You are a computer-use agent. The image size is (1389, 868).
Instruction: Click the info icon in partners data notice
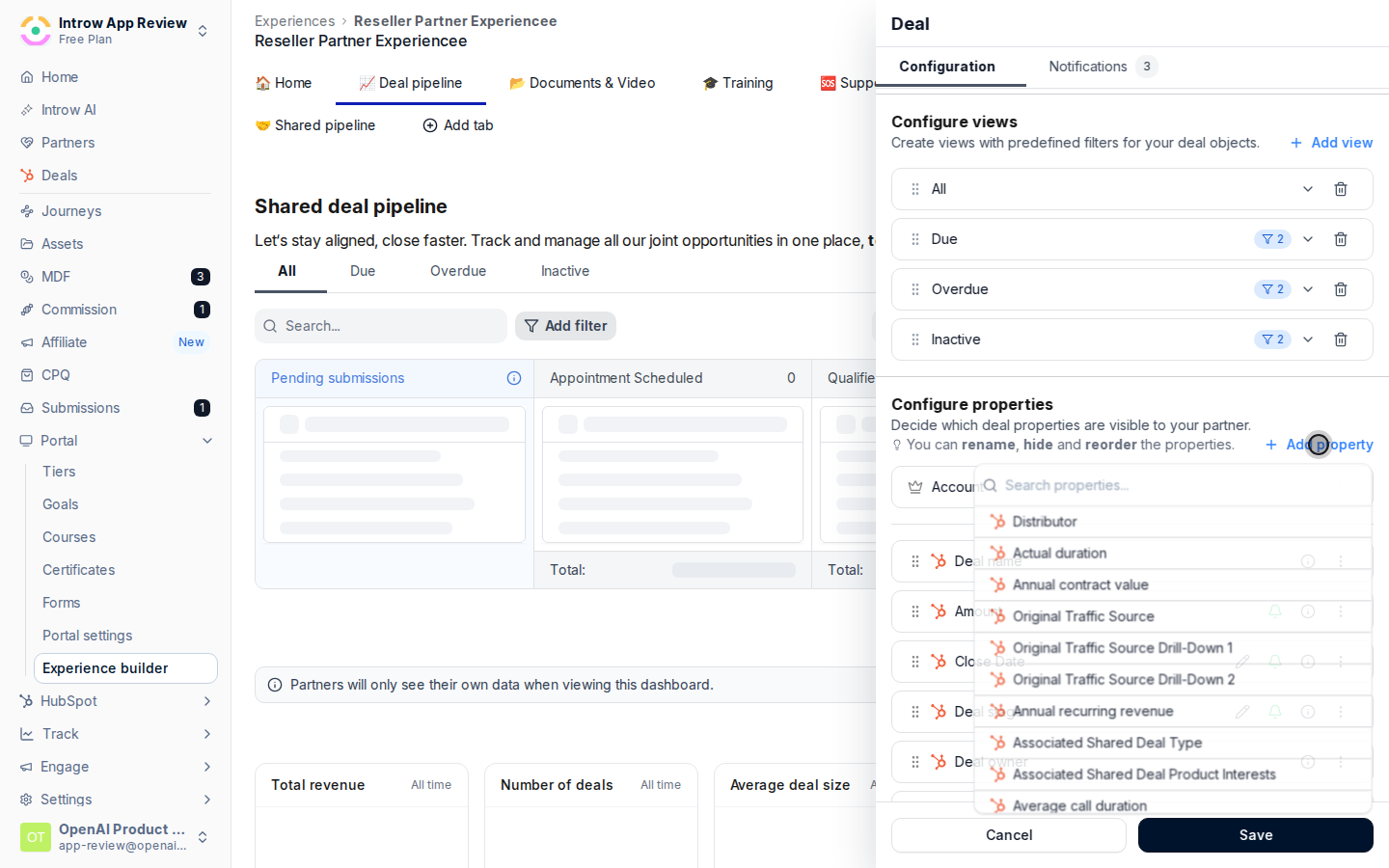275,685
